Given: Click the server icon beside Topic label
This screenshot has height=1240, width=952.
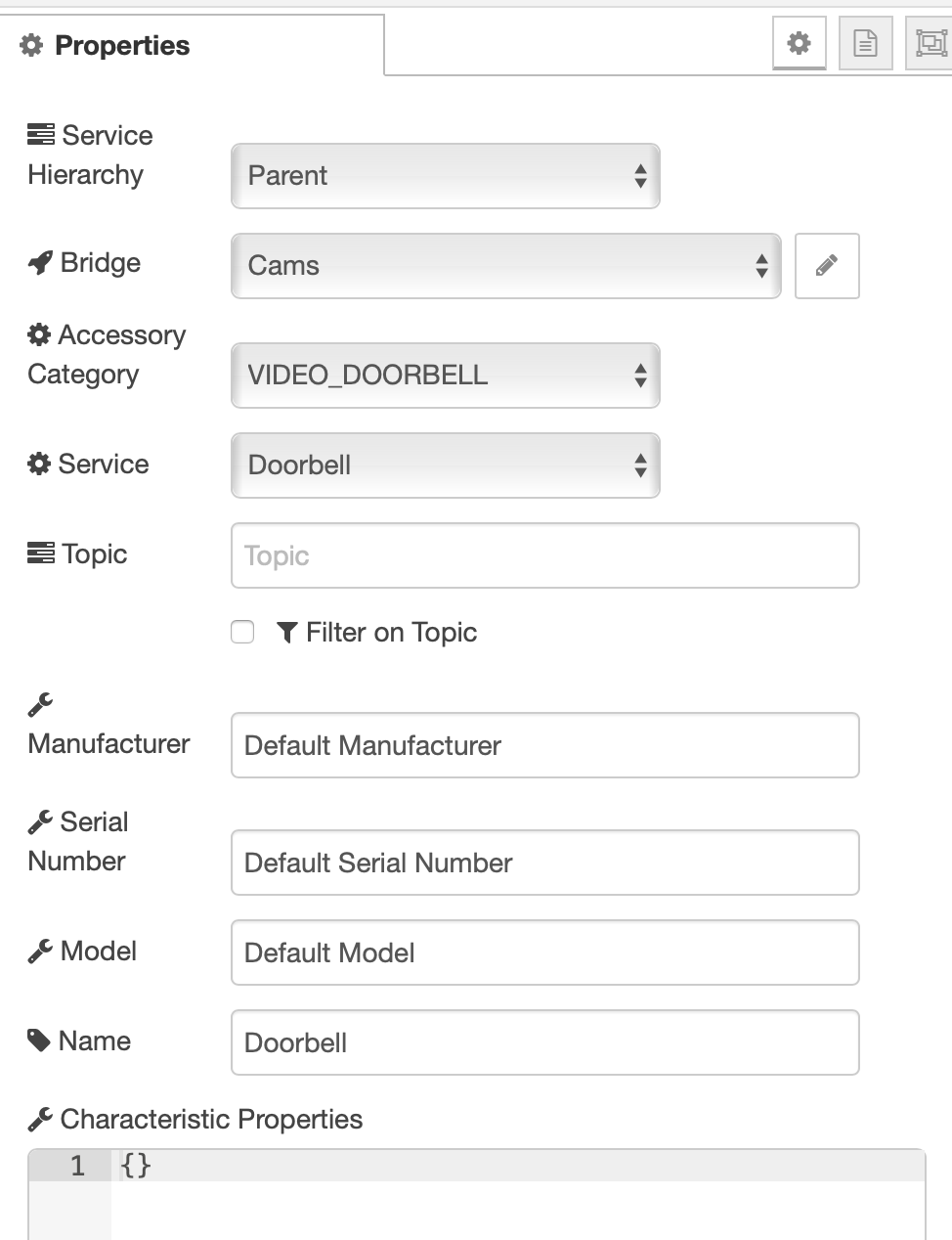Looking at the screenshot, I should 41,554.
